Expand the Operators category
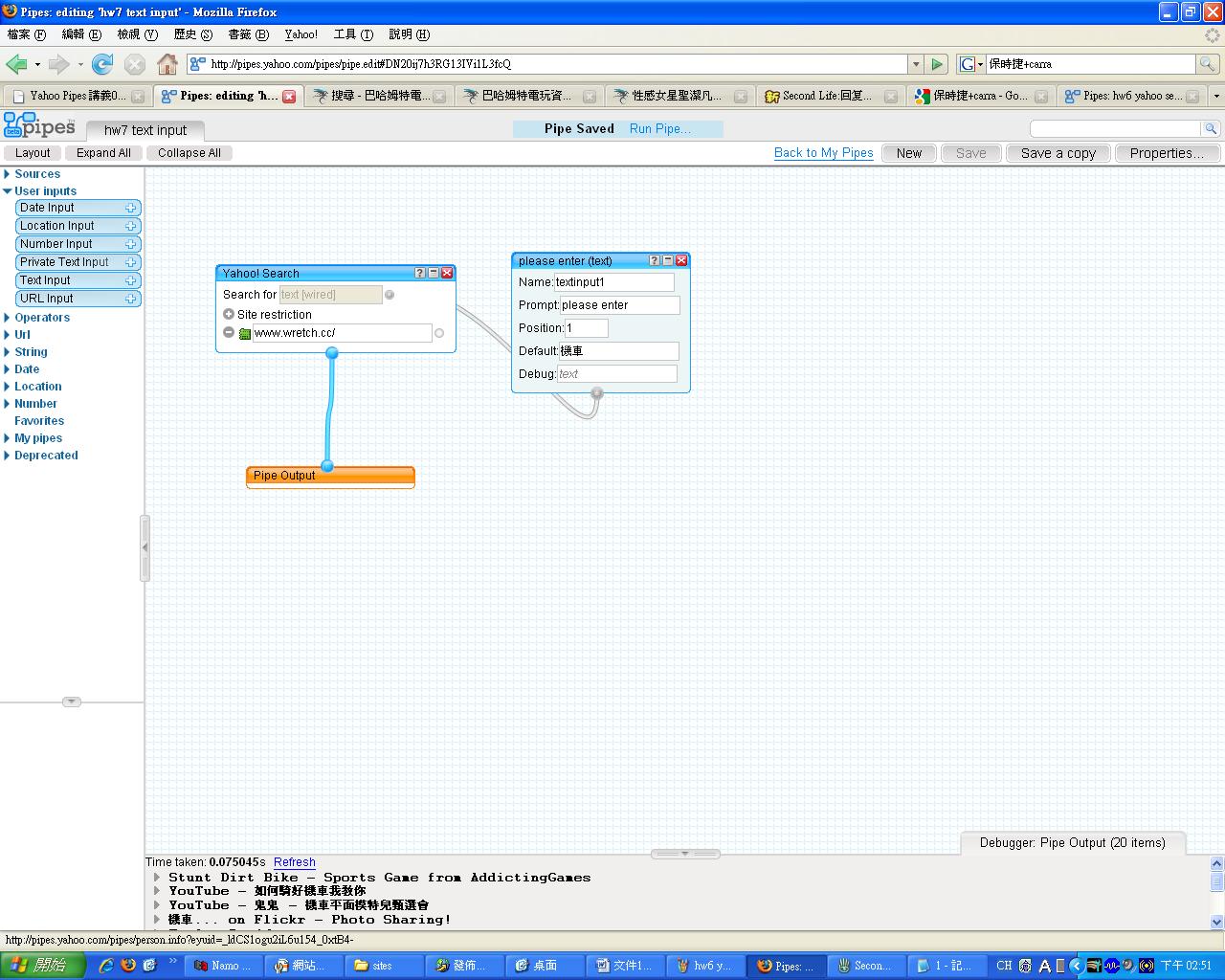 7,318
